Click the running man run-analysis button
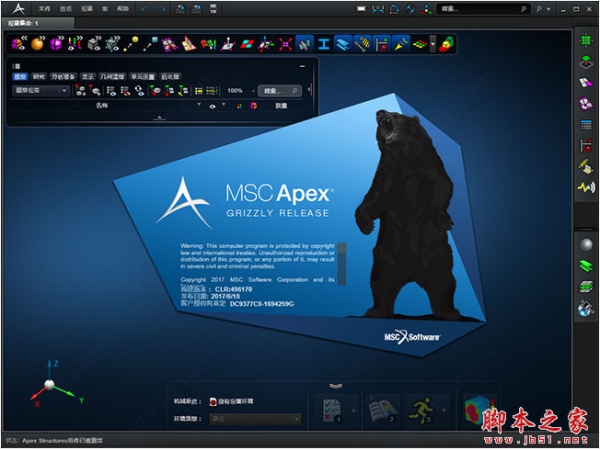Image resolution: width=600 pixels, height=450 pixels. pyautogui.click(x=418, y=409)
